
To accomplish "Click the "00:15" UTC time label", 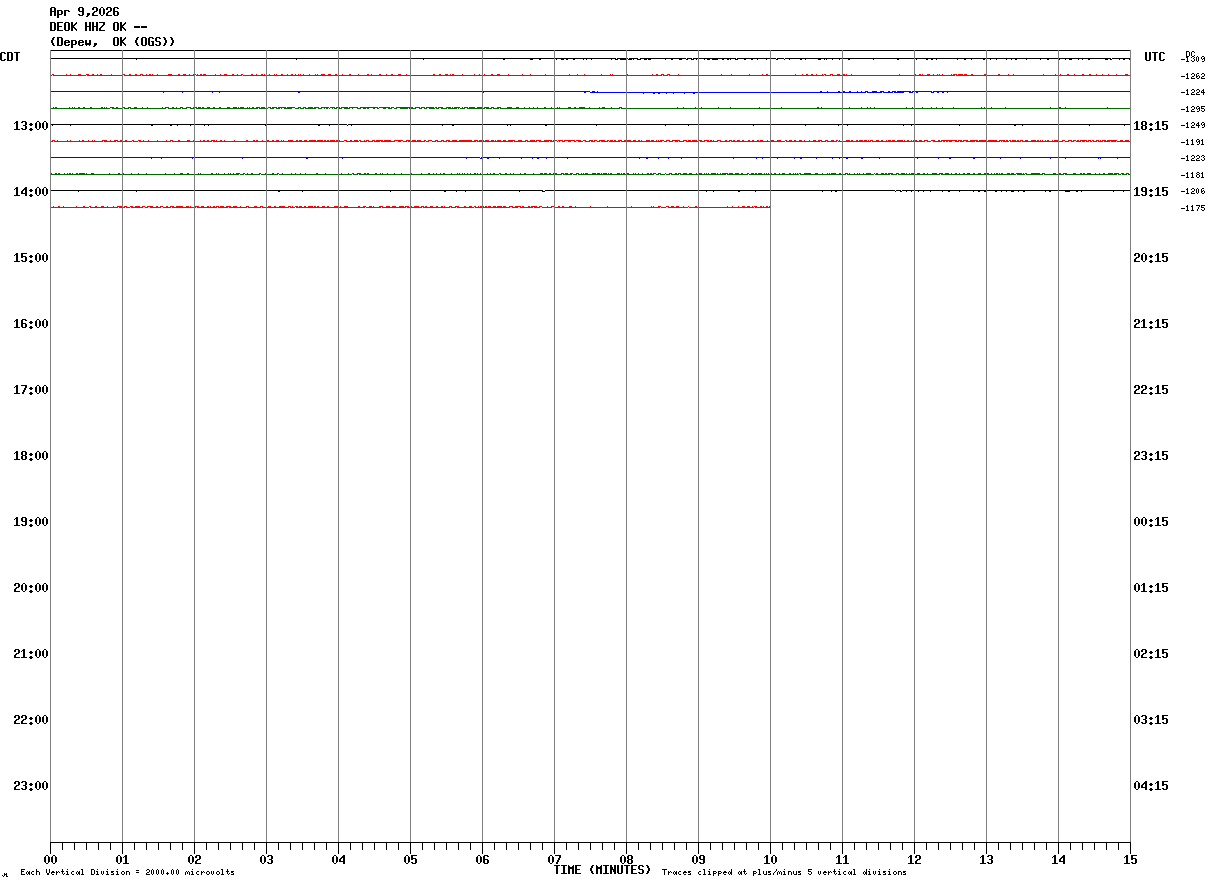I will (1151, 521).
